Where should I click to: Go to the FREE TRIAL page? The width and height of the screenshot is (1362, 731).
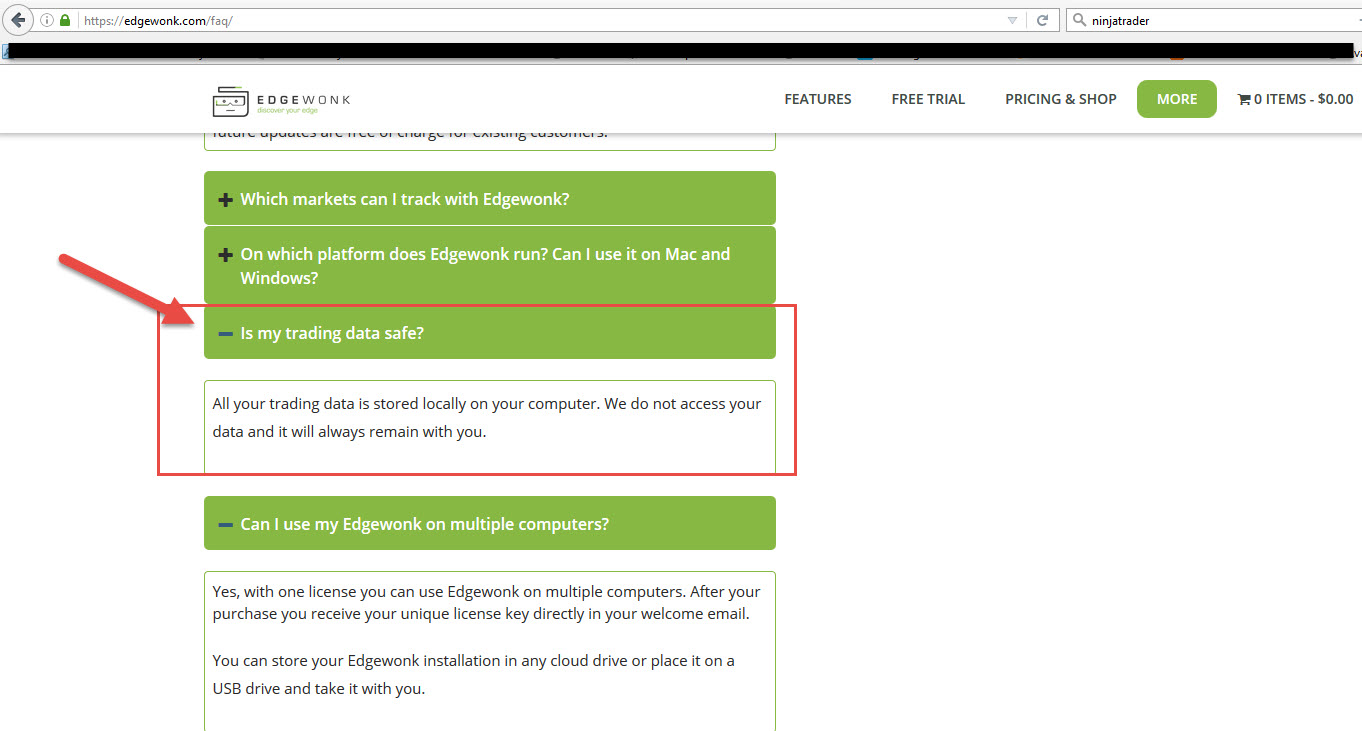pos(928,99)
